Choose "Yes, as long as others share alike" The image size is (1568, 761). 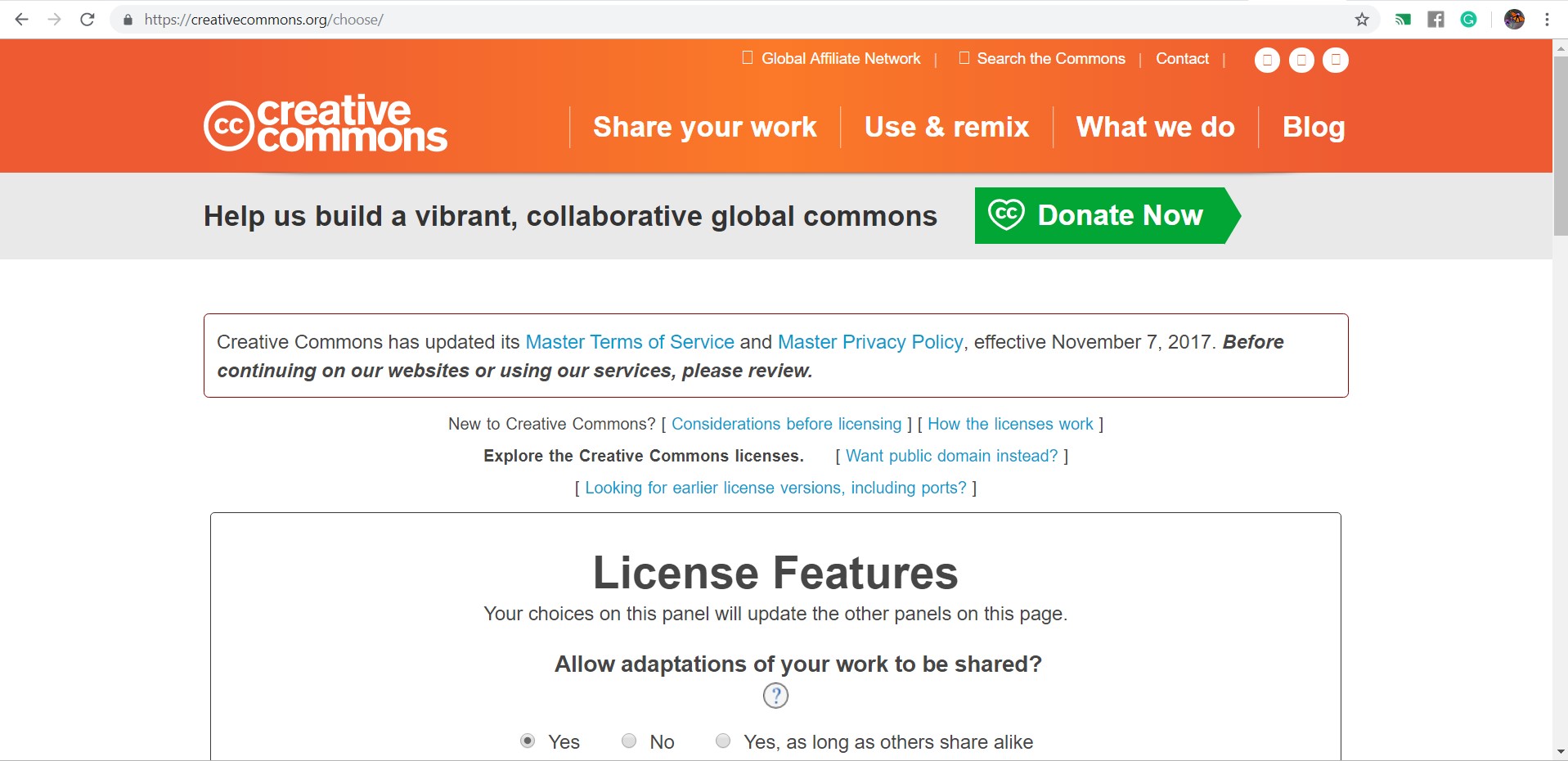click(723, 741)
